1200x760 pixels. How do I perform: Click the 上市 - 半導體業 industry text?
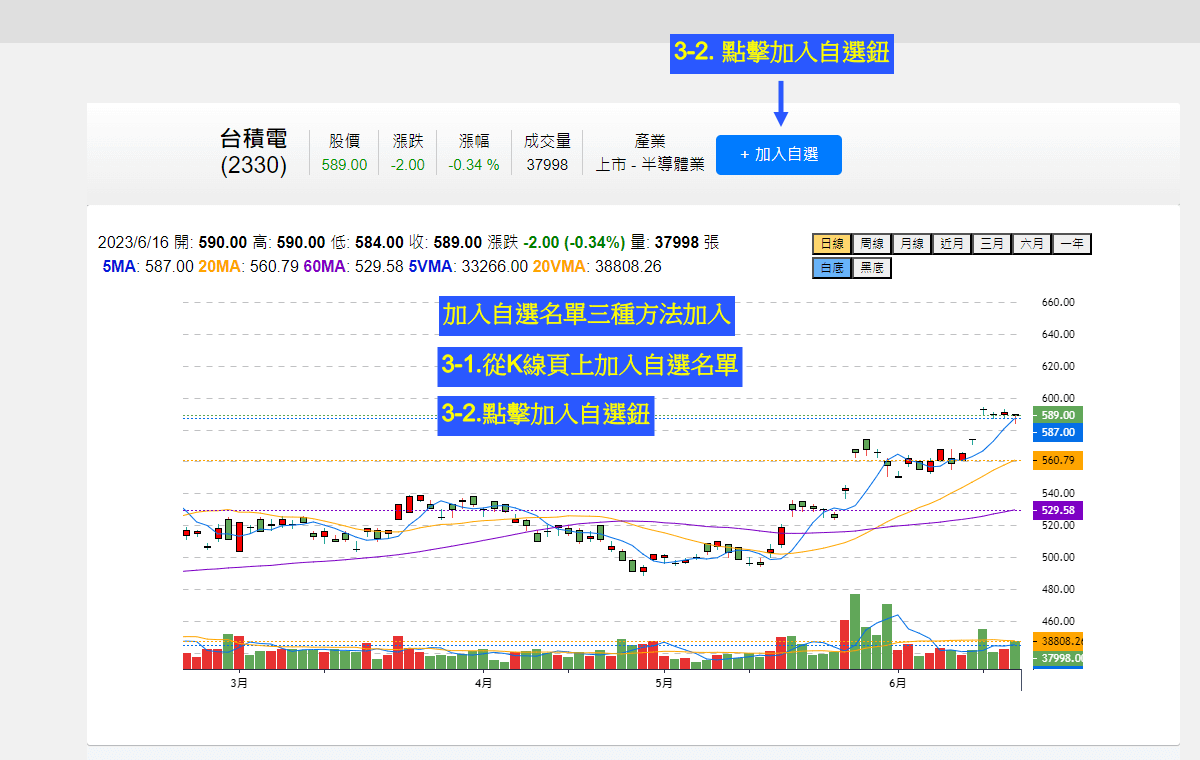pyautogui.click(x=650, y=165)
